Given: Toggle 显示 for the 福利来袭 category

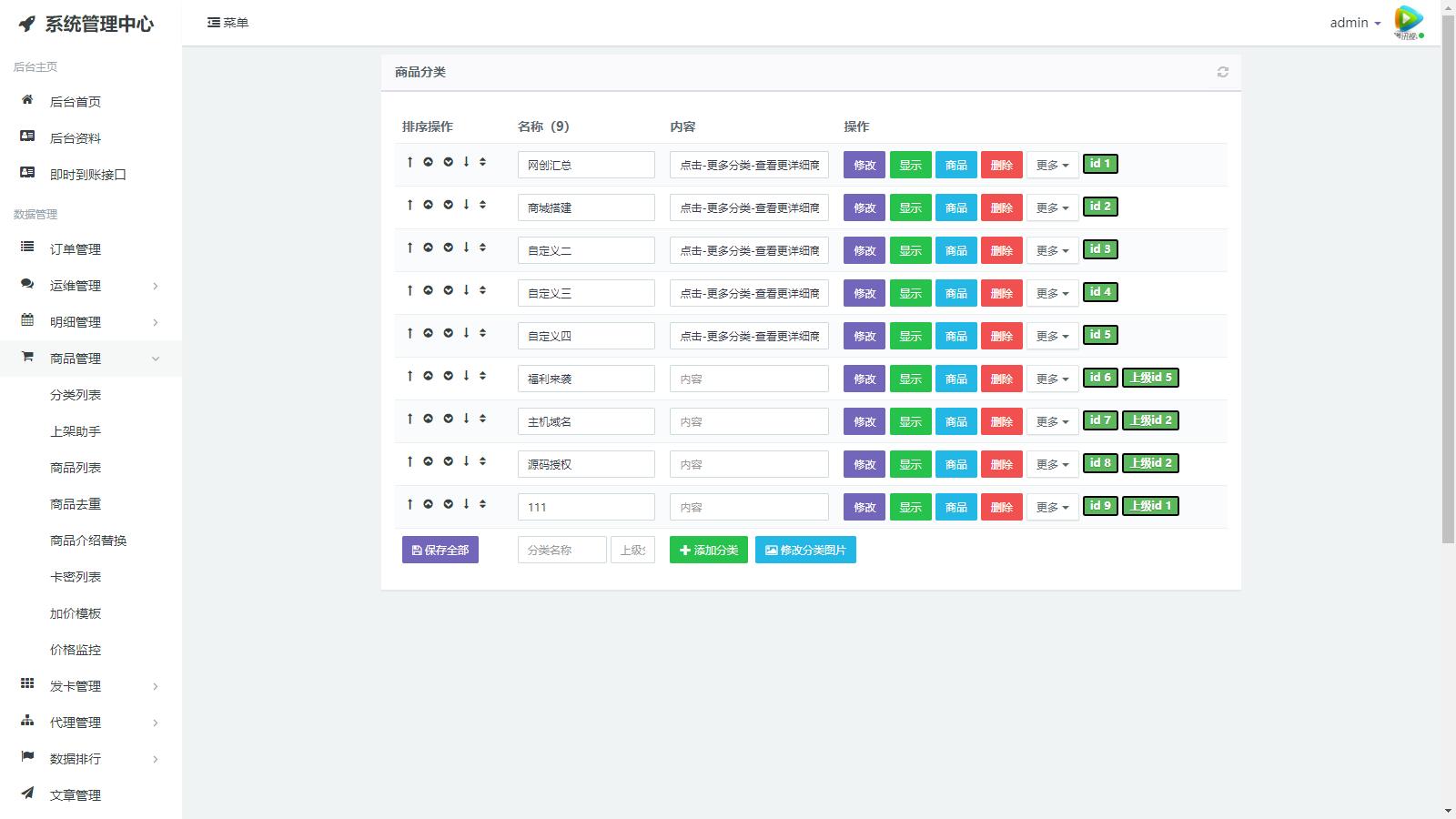Looking at the screenshot, I should (911, 379).
